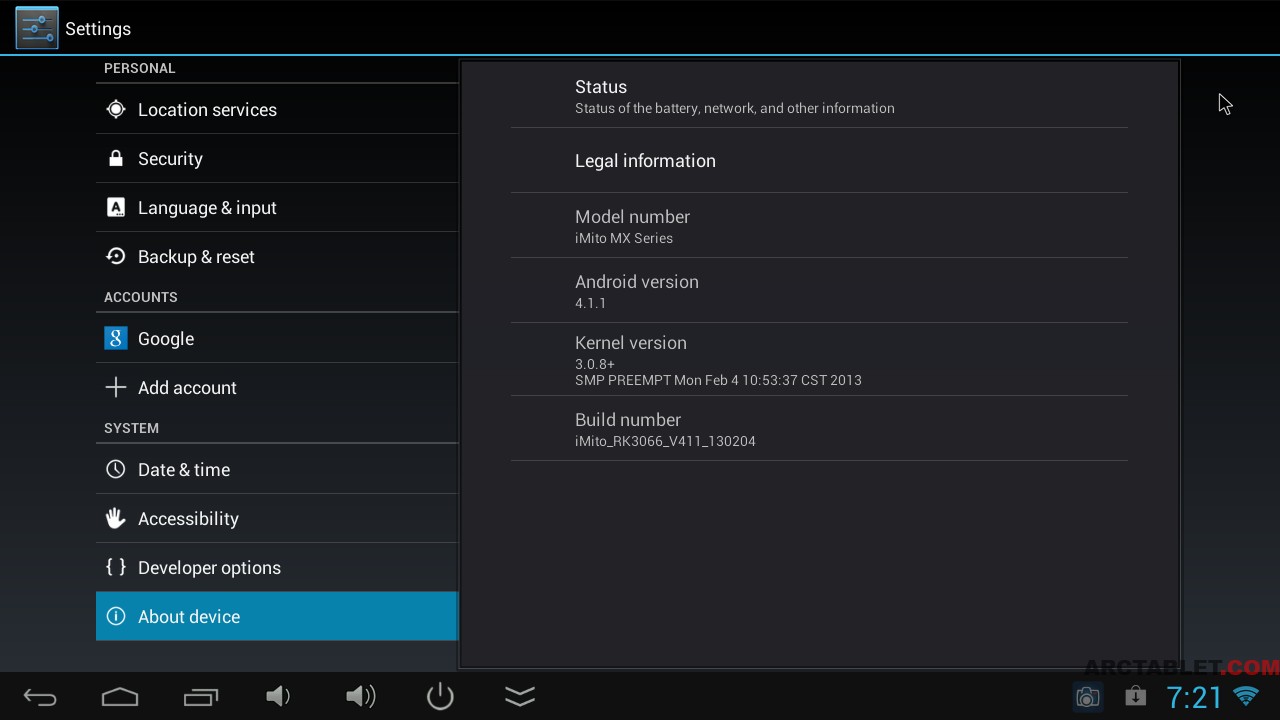Click the iMito_RK3066_V411_130204 build value
The width and height of the screenshot is (1280, 720).
[665, 441]
